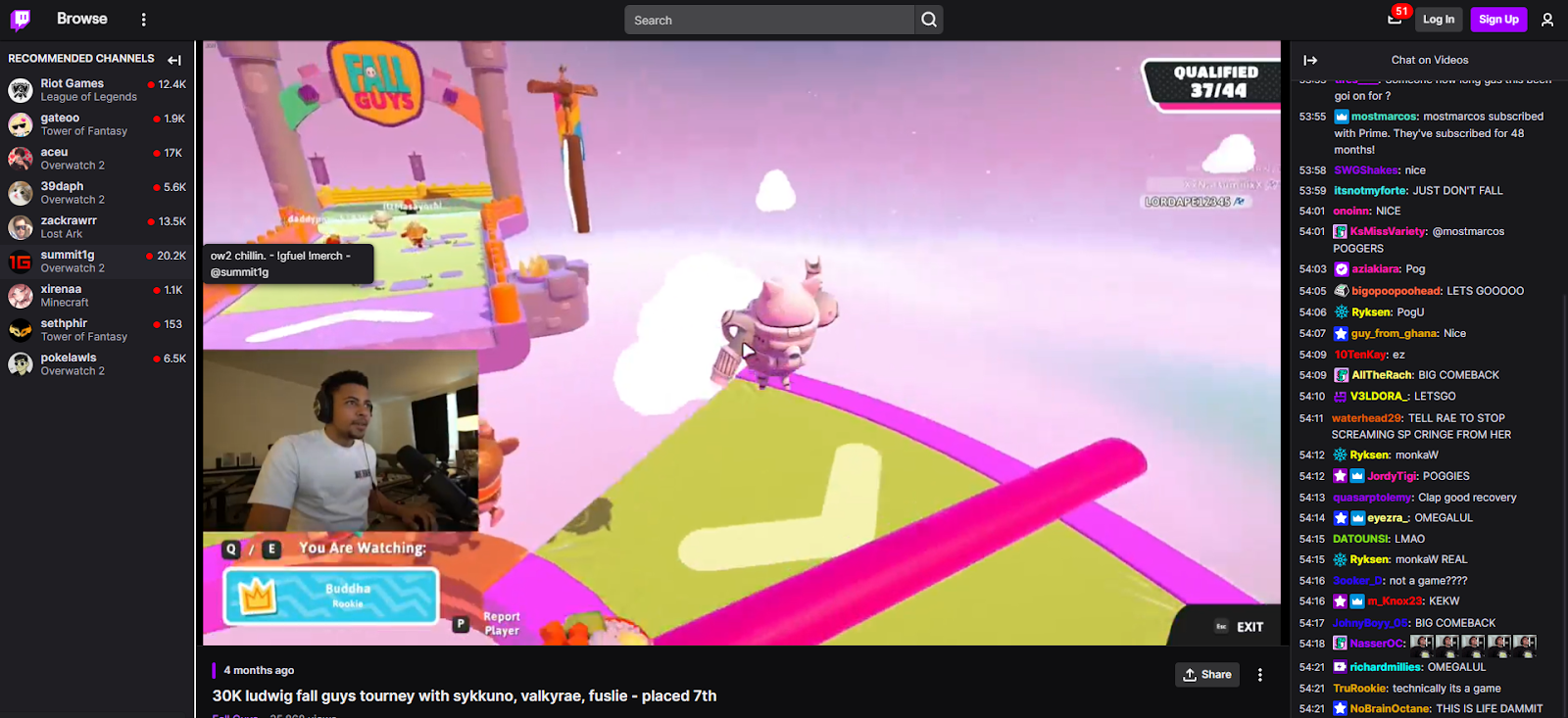Focus the Search input field

point(769,20)
